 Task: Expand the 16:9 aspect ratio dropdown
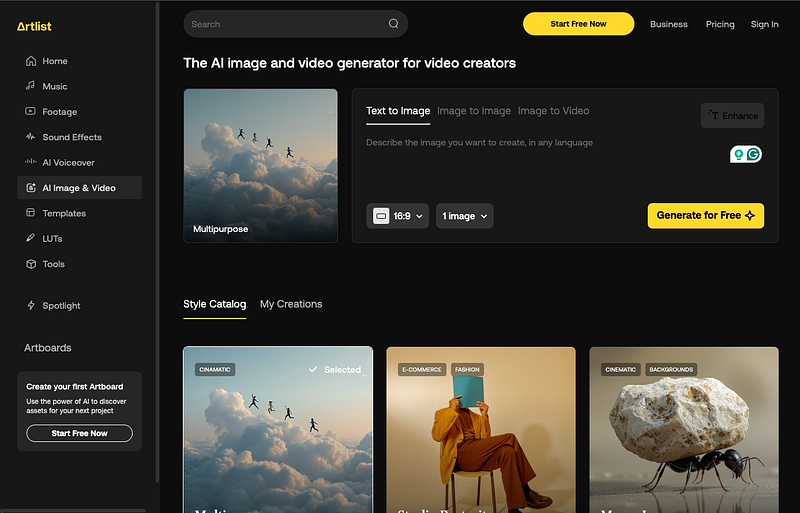coord(397,216)
